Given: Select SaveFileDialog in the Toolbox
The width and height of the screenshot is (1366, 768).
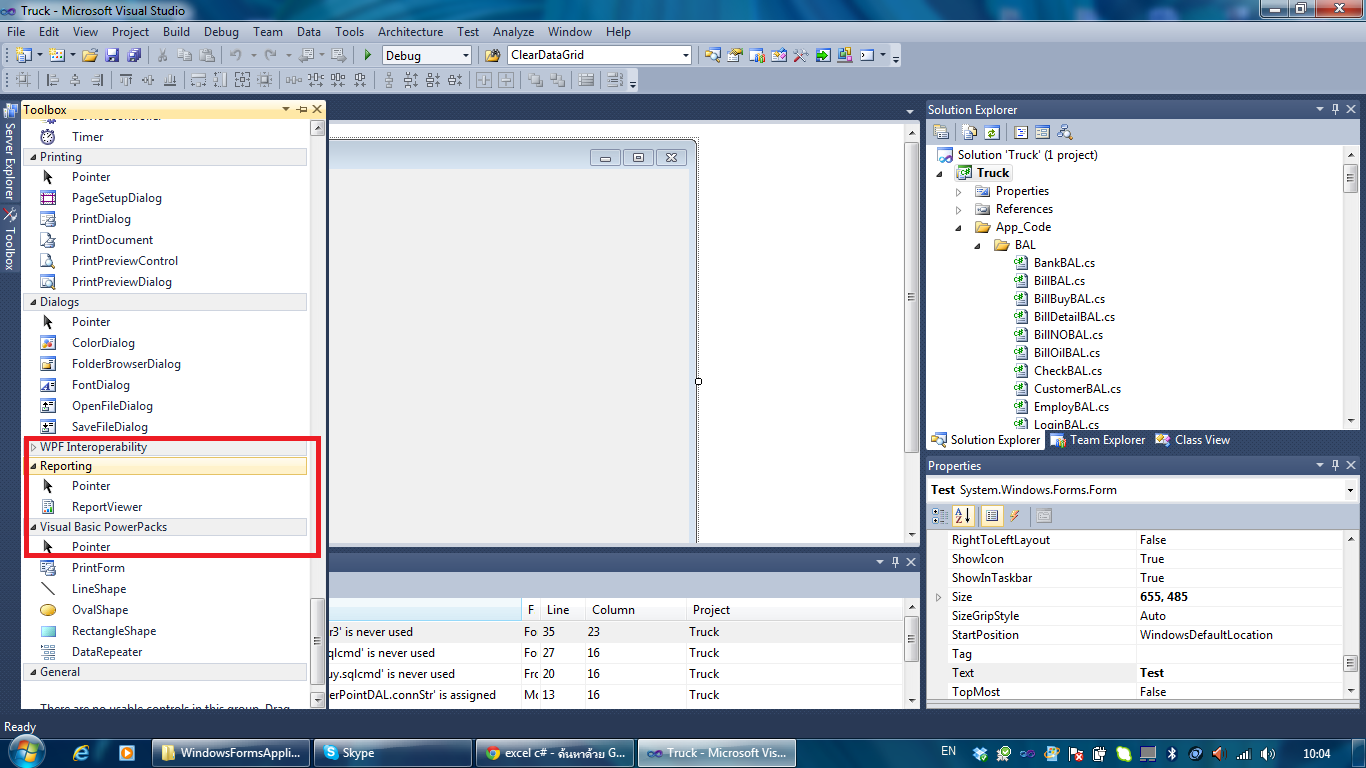Looking at the screenshot, I should tap(110, 427).
